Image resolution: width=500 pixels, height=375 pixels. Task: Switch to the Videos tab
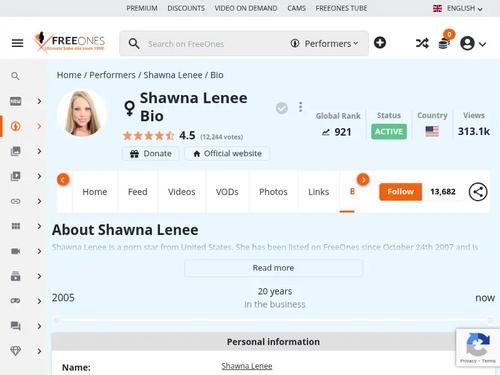coord(182,192)
